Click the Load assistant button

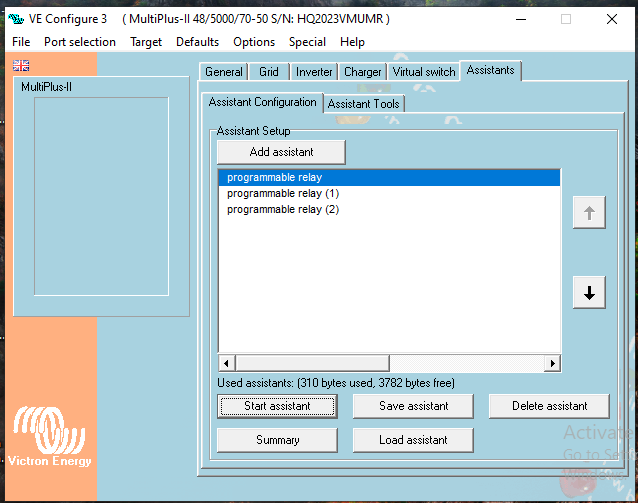[413, 440]
